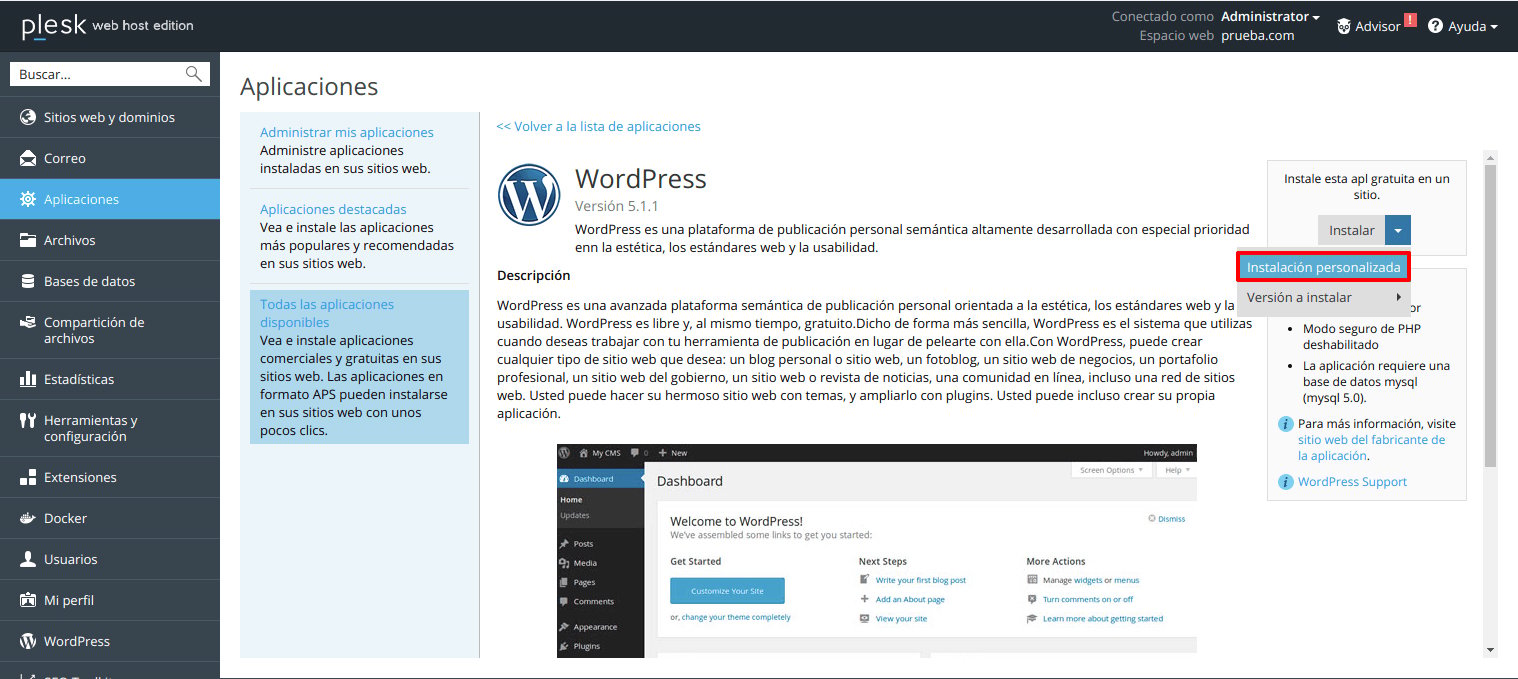Open the Administrator account dropdown

coord(1271,17)
